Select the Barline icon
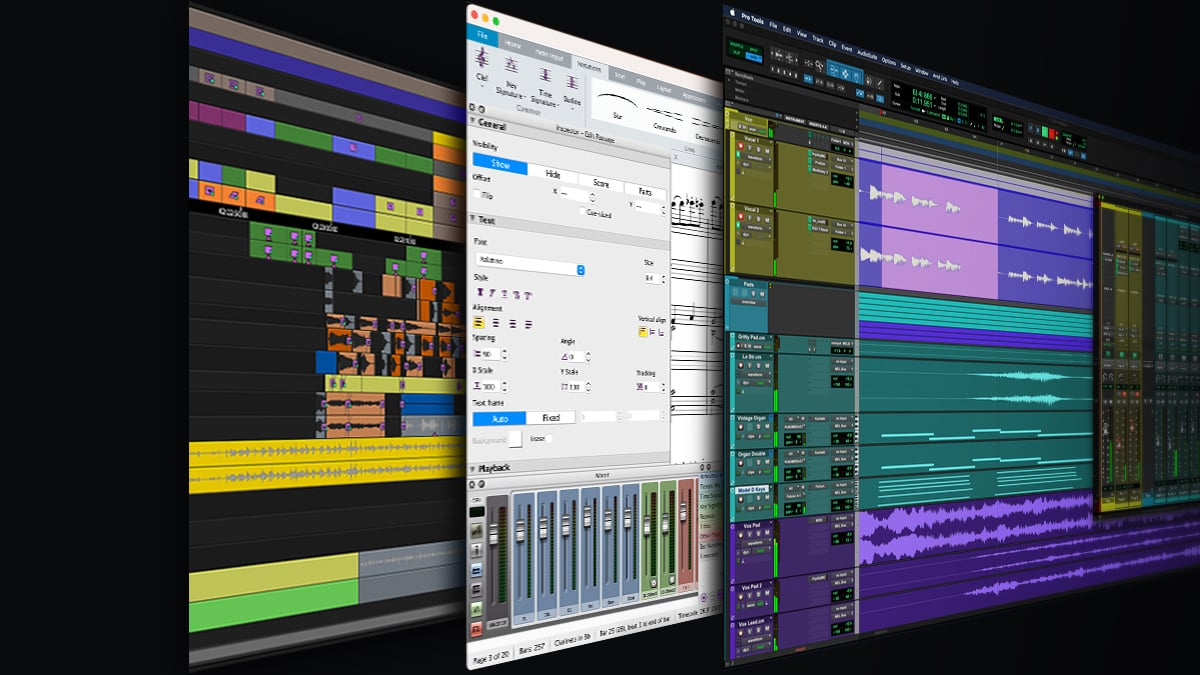This screenshot has width=1200, height=675. [x=573, y=80]
